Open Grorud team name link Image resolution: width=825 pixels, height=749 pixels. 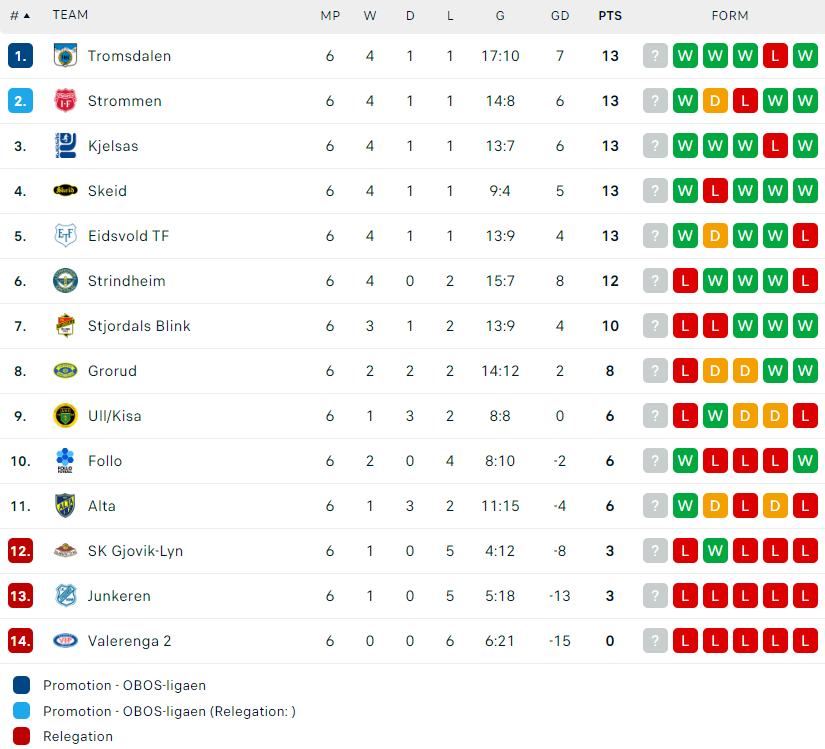point(112,371)
